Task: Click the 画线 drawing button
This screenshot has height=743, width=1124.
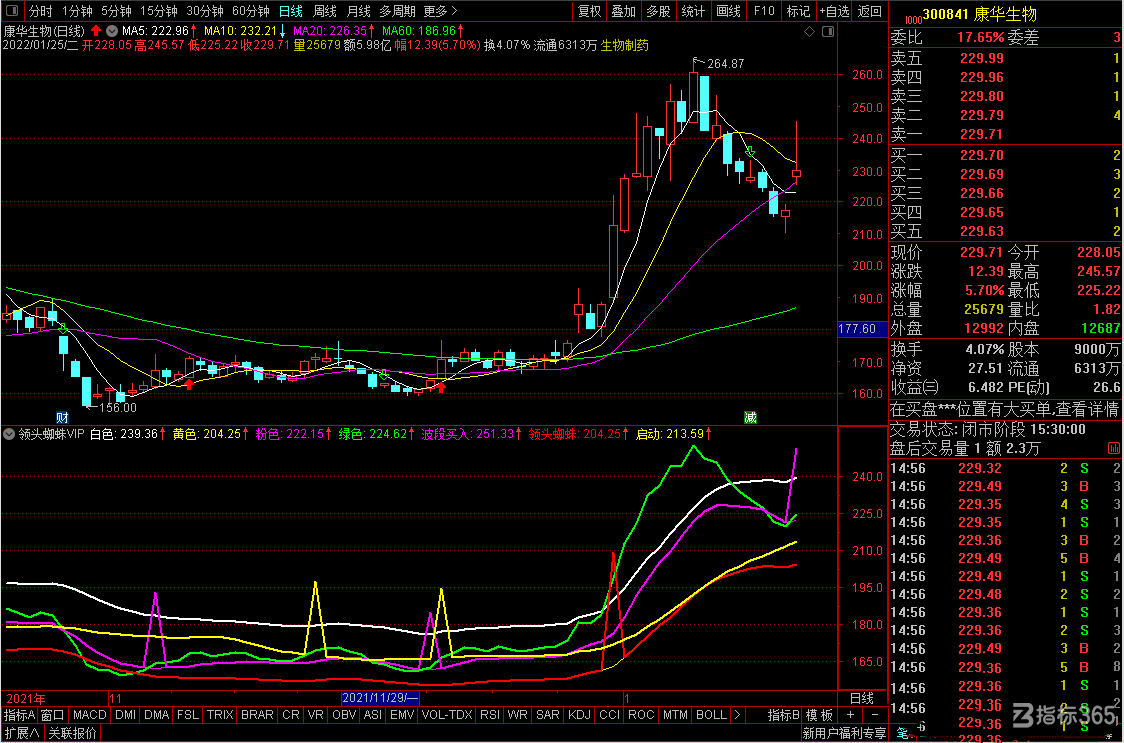Action: point(728,11)
